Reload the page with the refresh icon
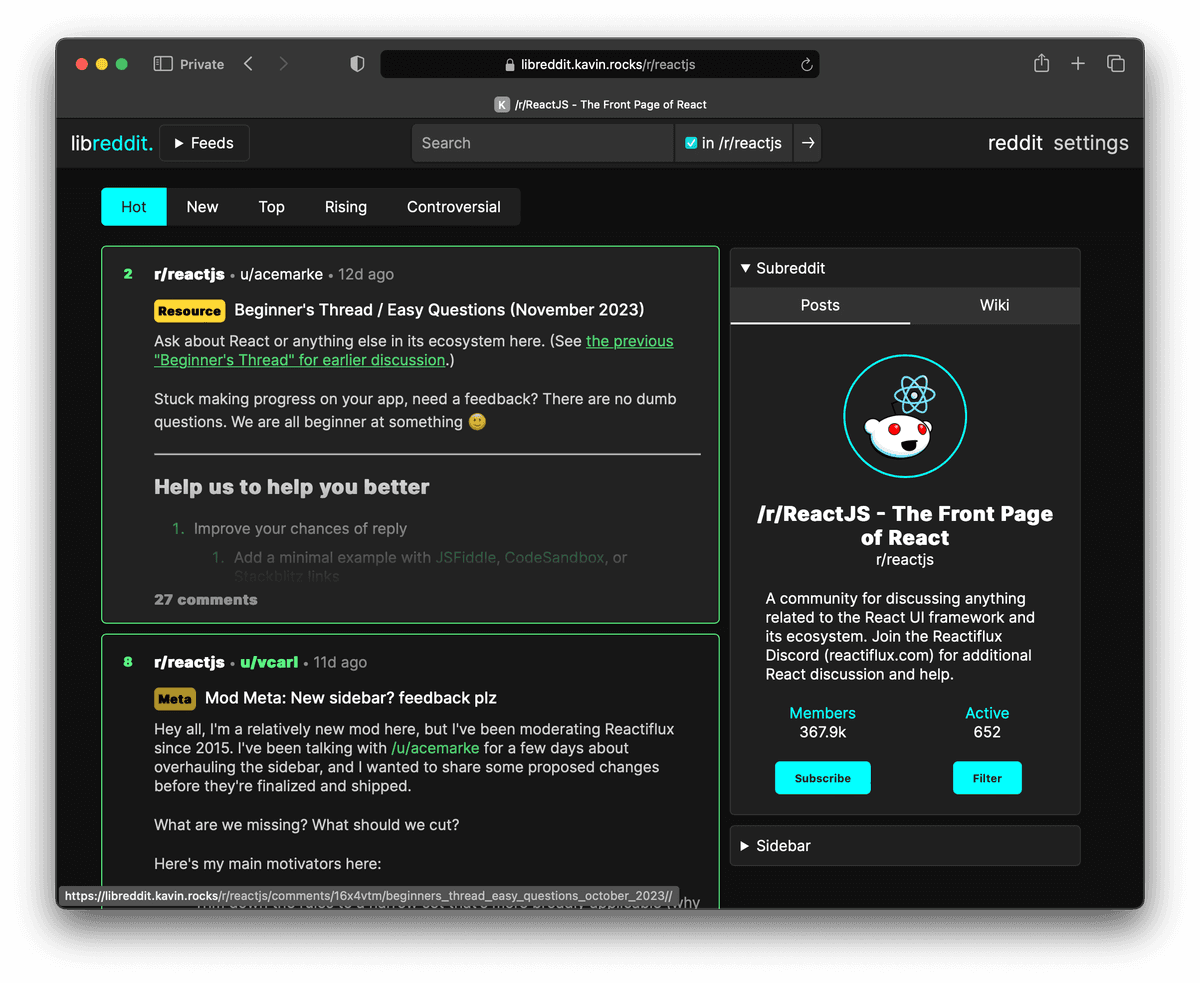This screenshot has width=1200, height=983. [x=807, y=64]
